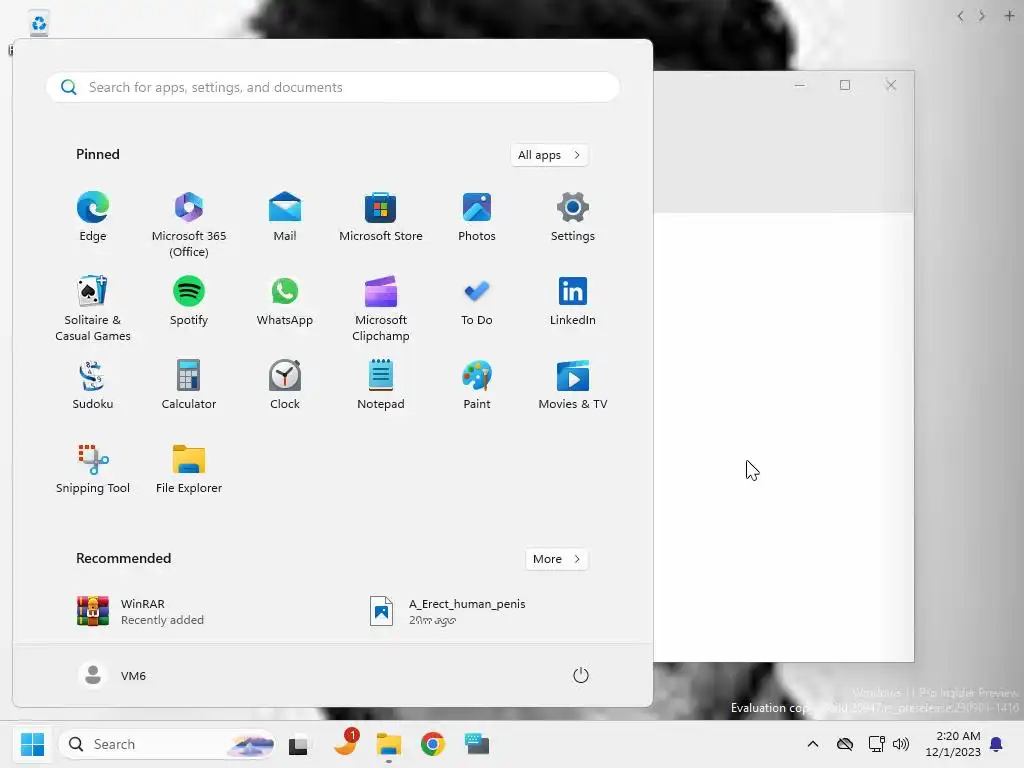Open volume control tray icon
Screen dimensions: 1024x768
[x=901, y=744]
